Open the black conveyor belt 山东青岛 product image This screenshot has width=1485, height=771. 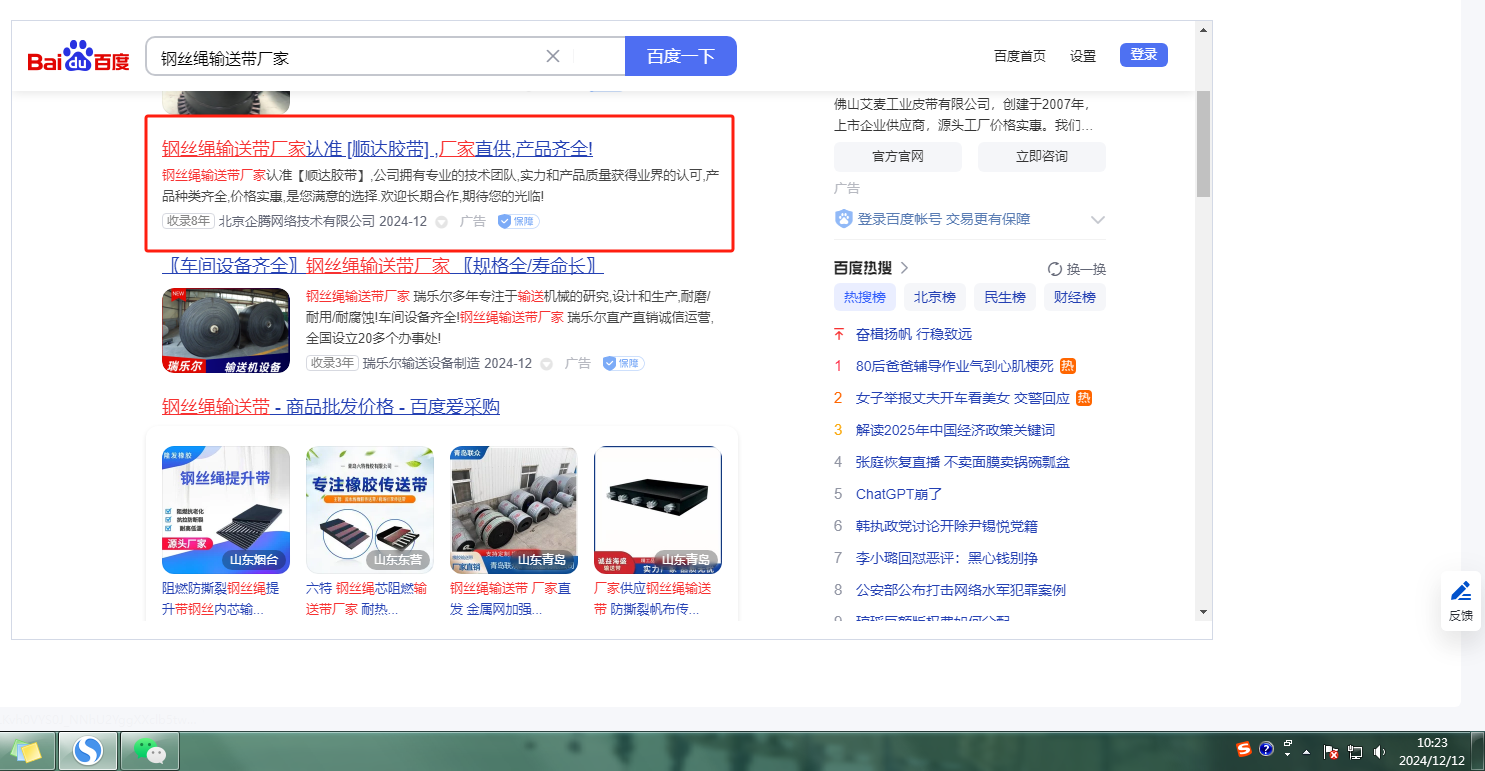(658, 510)
